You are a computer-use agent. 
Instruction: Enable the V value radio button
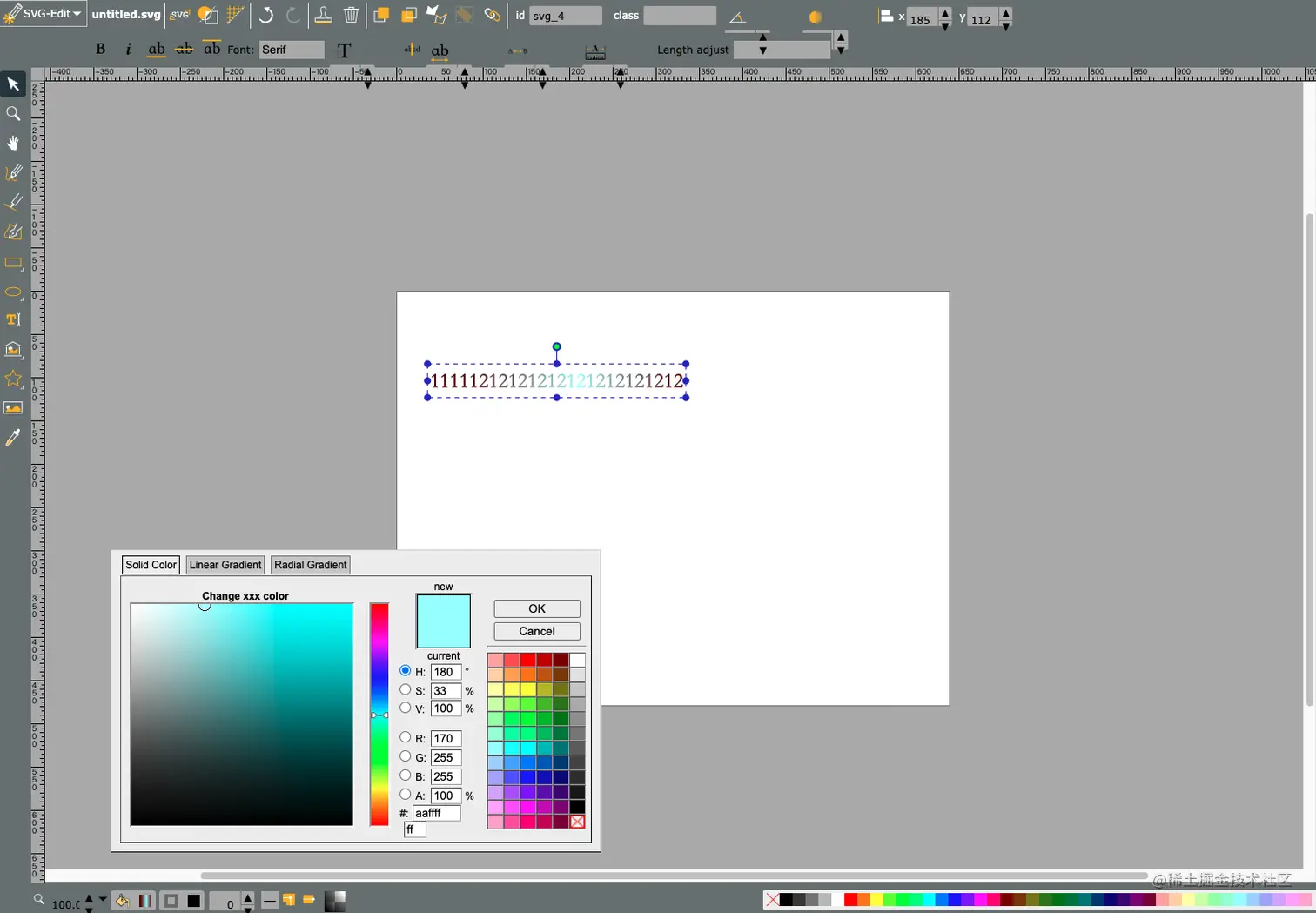click(406, 708)
